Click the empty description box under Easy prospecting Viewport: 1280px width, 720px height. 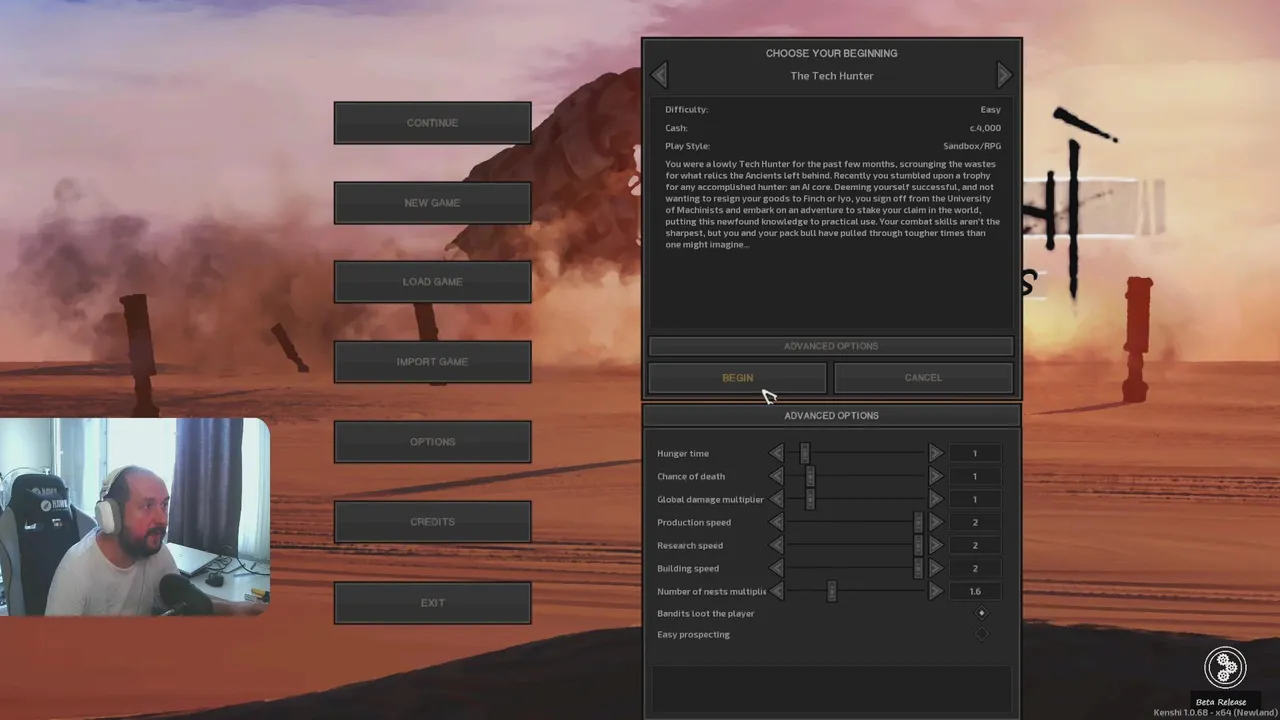[x=831, y=689]
